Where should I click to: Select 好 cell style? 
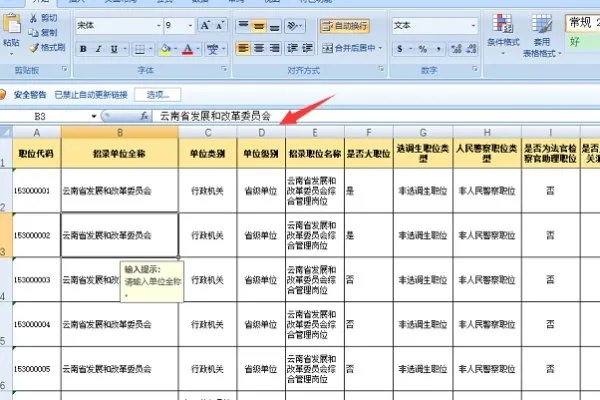click(582, 42)
